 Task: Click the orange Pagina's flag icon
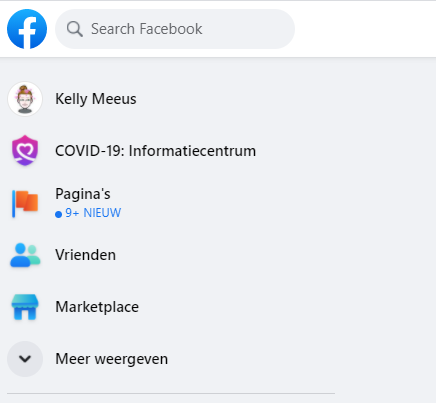point(25,203)
